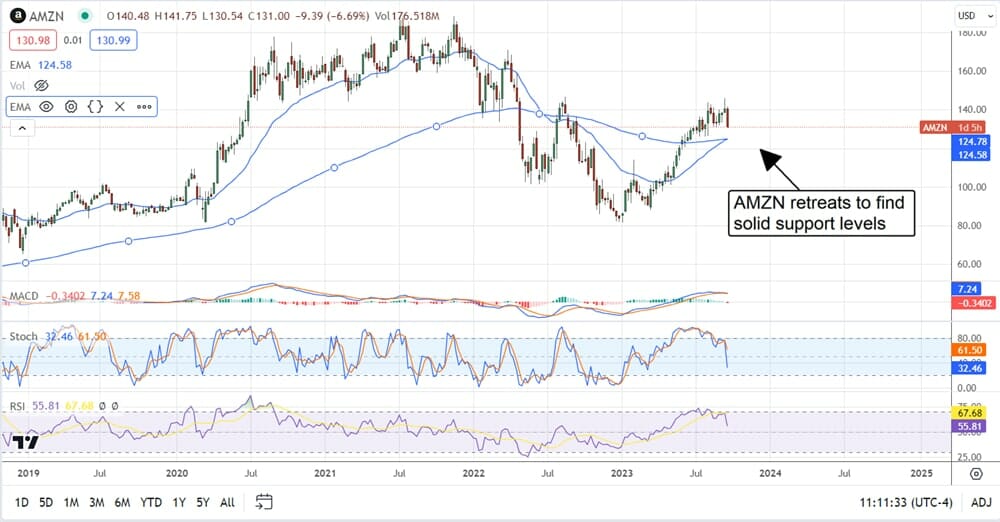Open the USD currency dropdown
The image size is (1000, 522).
click(970, 15)
